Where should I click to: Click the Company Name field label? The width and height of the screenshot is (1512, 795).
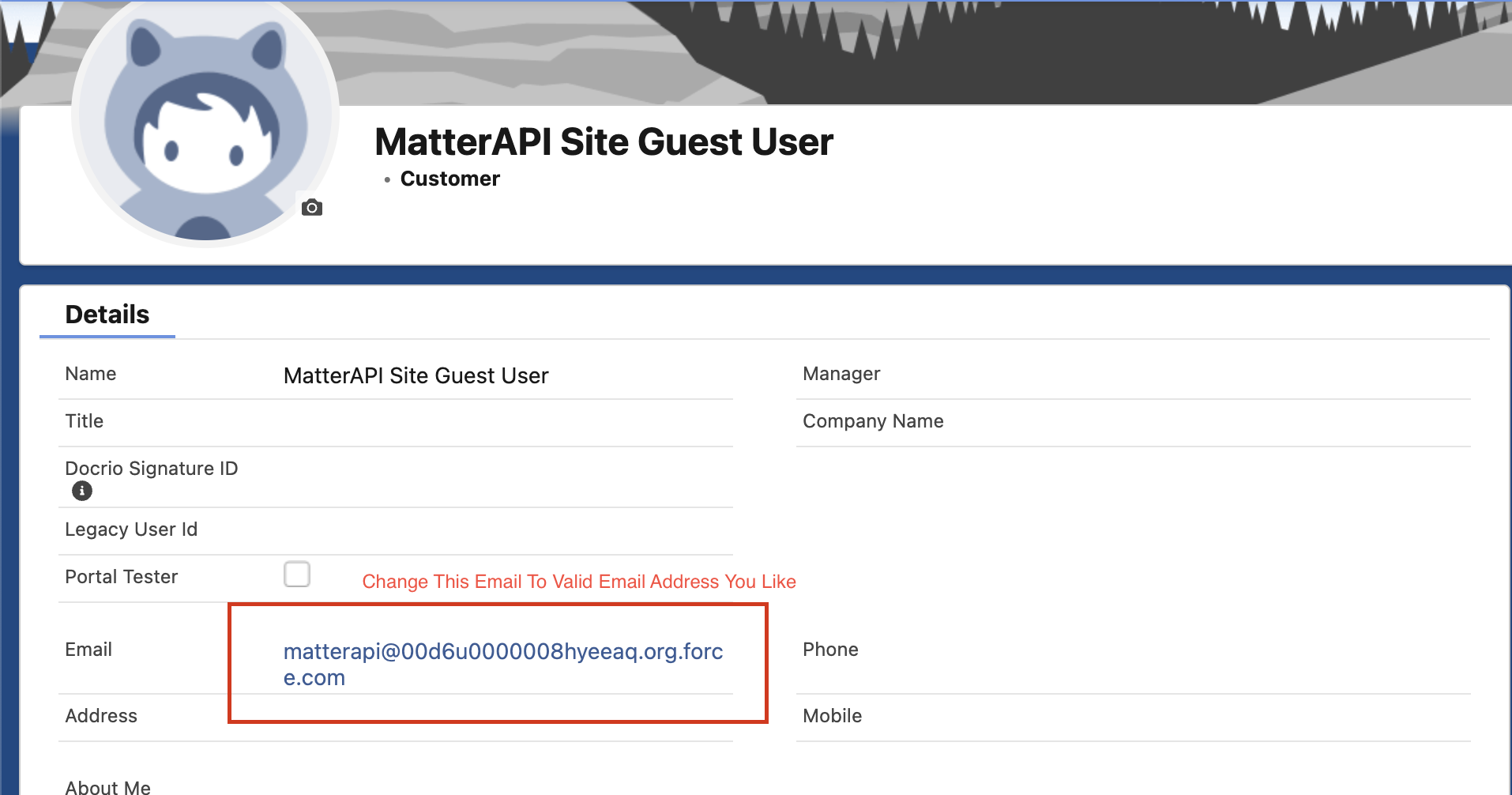click(873, 421)
